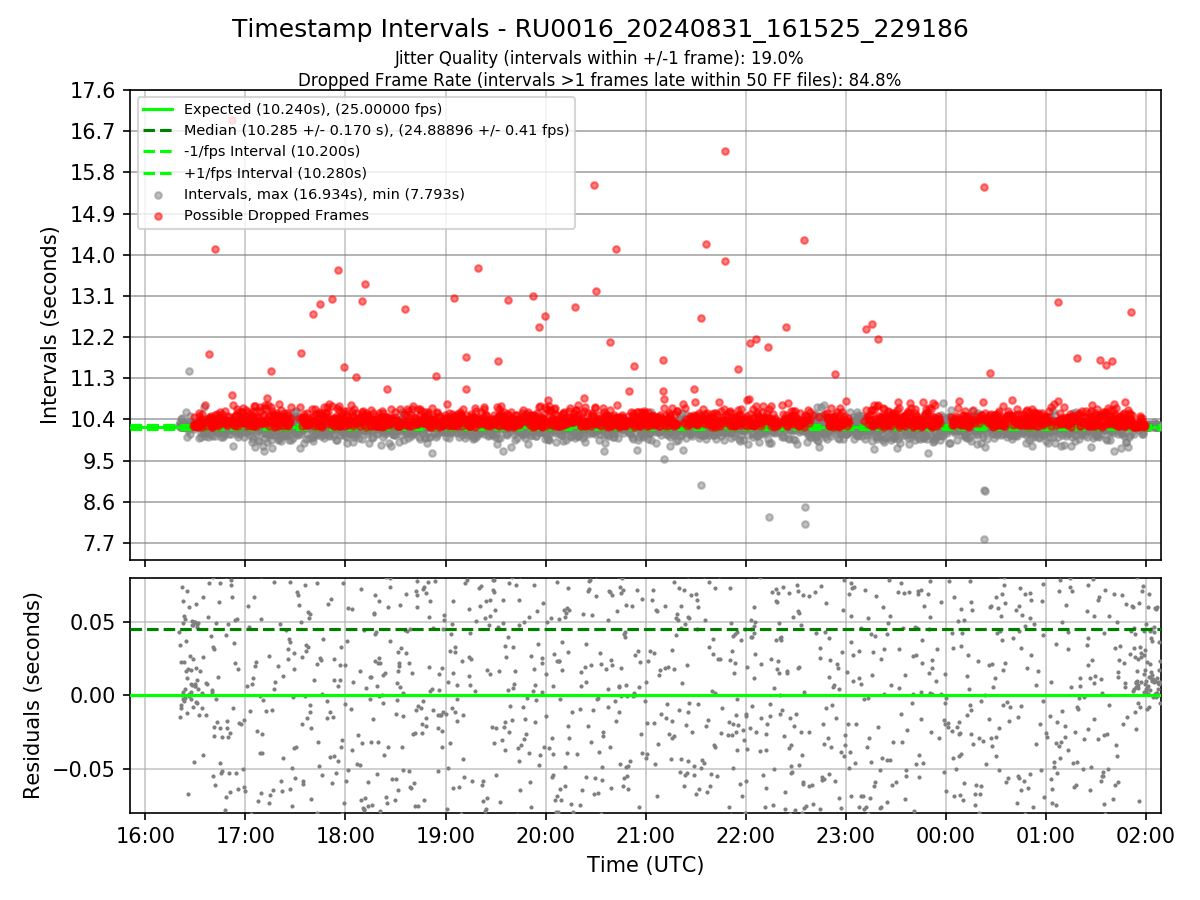Click y-axis tick label '9.5'
The image size is (1200, 900).
pyautogui.click(x=101, y=462)
